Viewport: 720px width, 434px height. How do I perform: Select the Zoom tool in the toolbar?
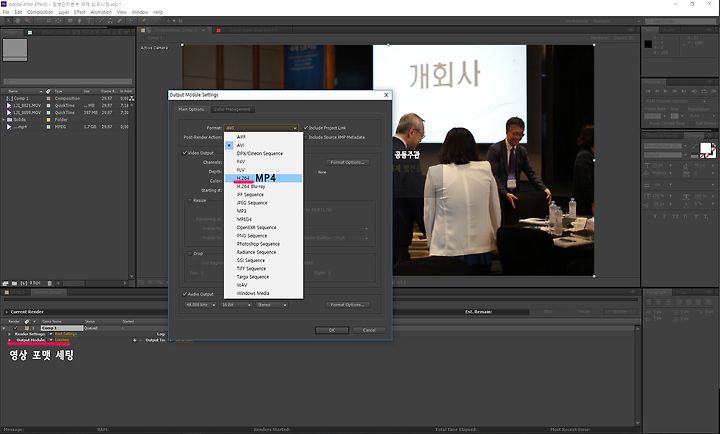[28, 21]
